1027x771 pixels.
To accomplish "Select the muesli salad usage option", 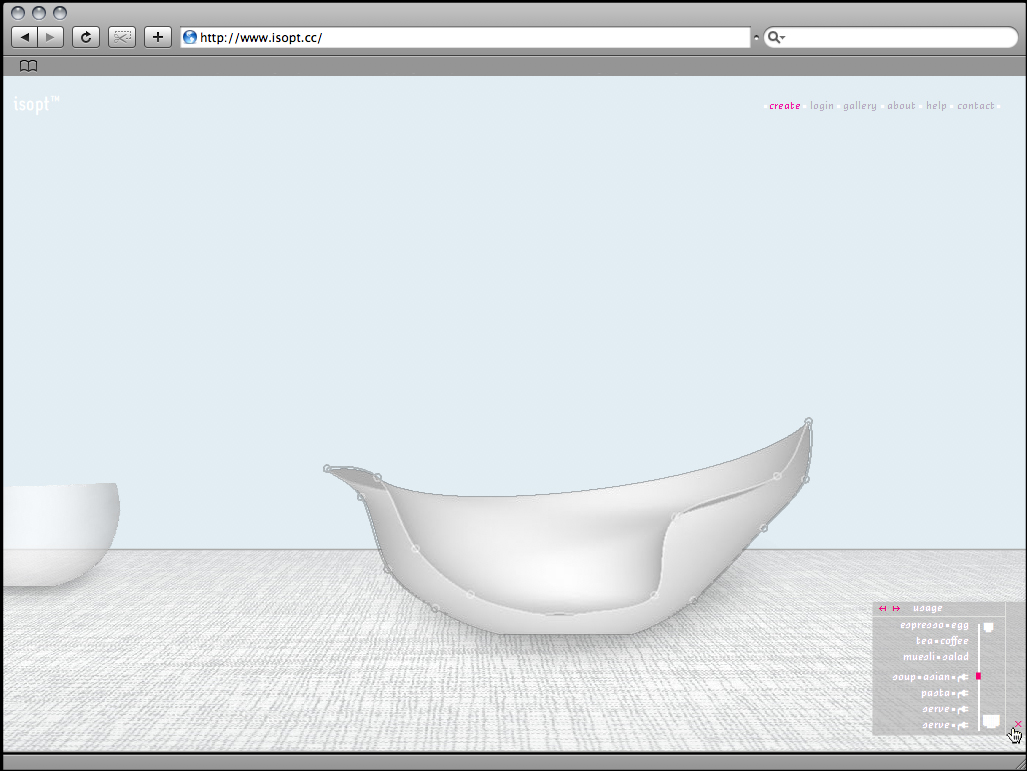I will click(935, 657).
